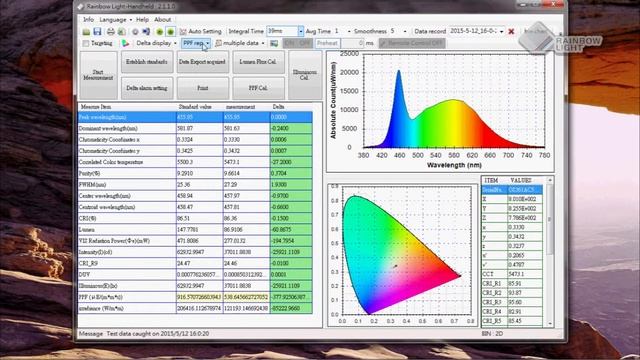Open the Help menu
Image resolution: width=640 pixels, height=360 pixels.
[x=142, y=20]
